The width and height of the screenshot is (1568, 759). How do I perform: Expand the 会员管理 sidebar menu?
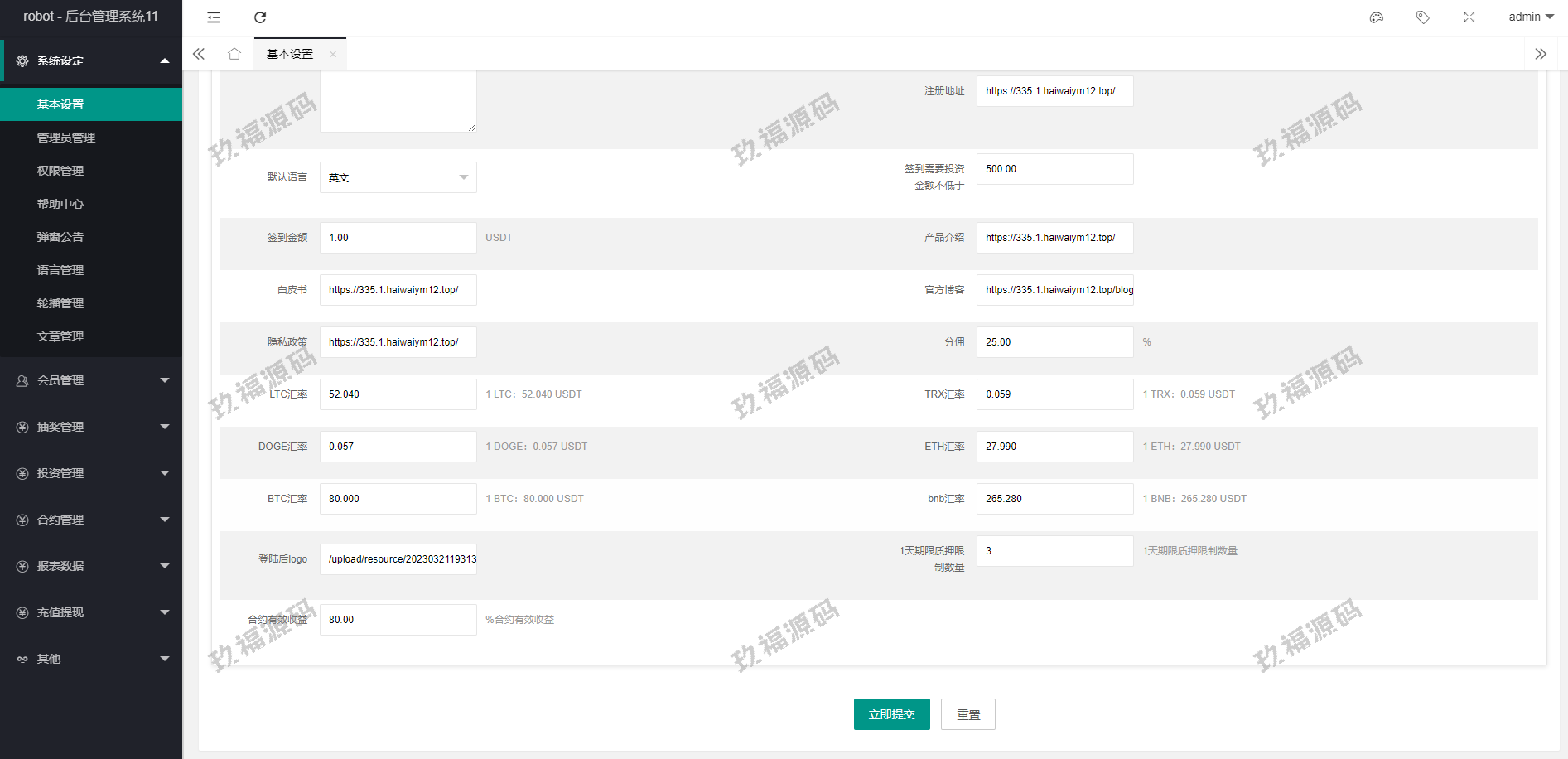[91, 380]
